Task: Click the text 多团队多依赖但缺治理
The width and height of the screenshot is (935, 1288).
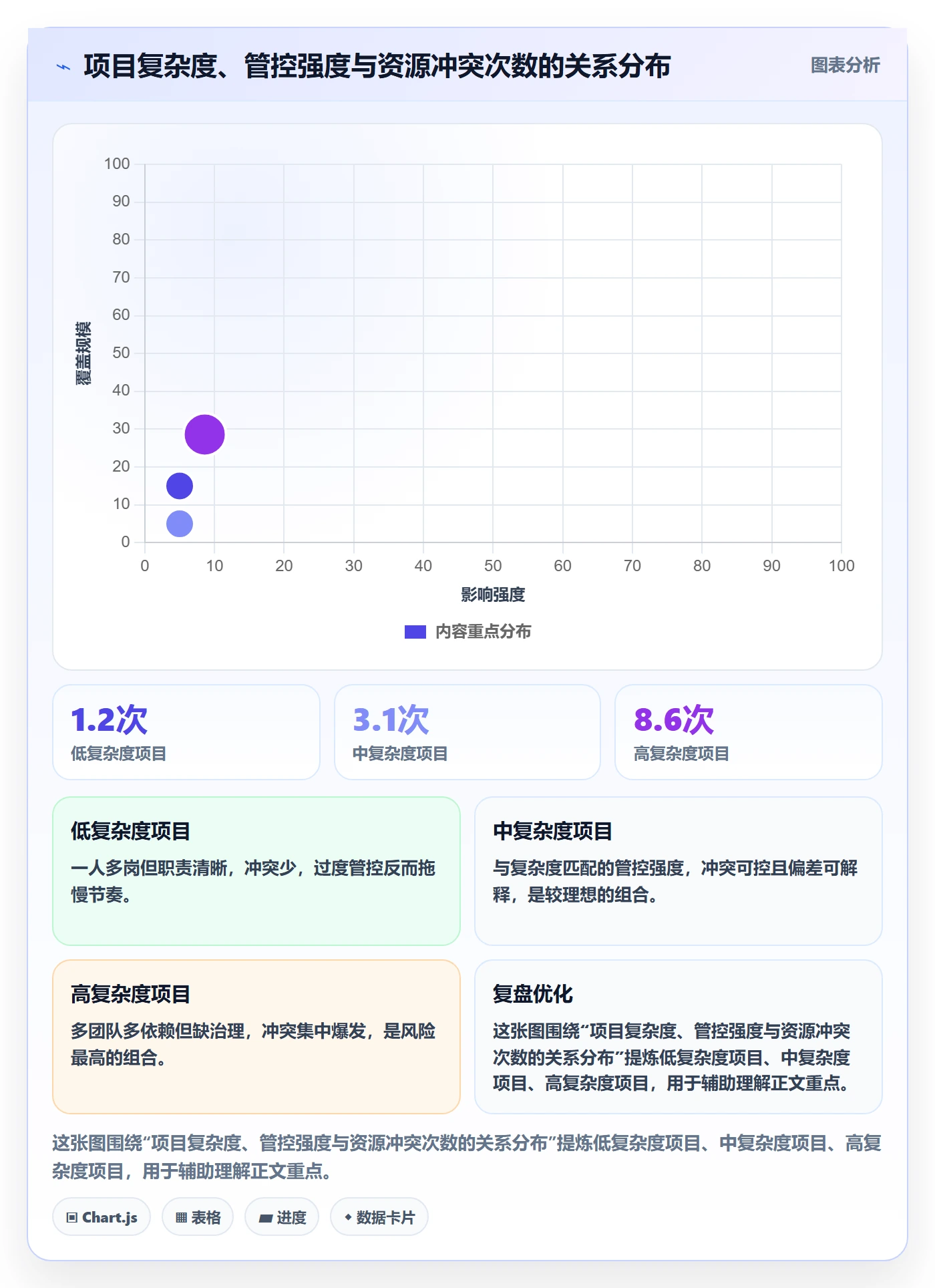Action: [158, 1031]
